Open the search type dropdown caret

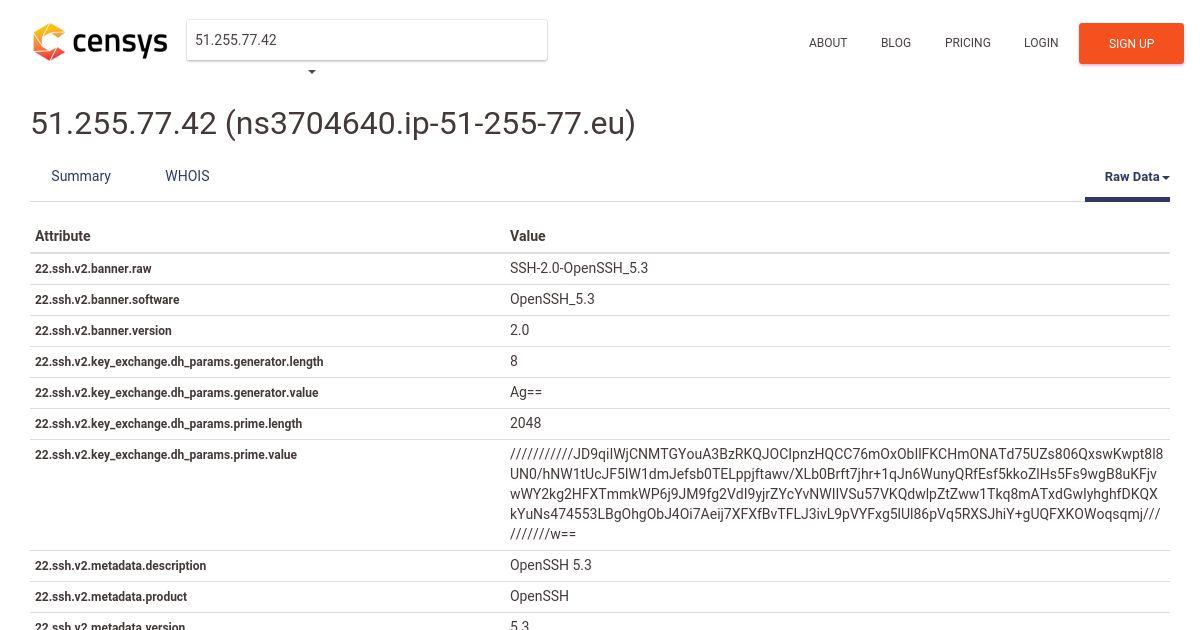coord(312,72)
